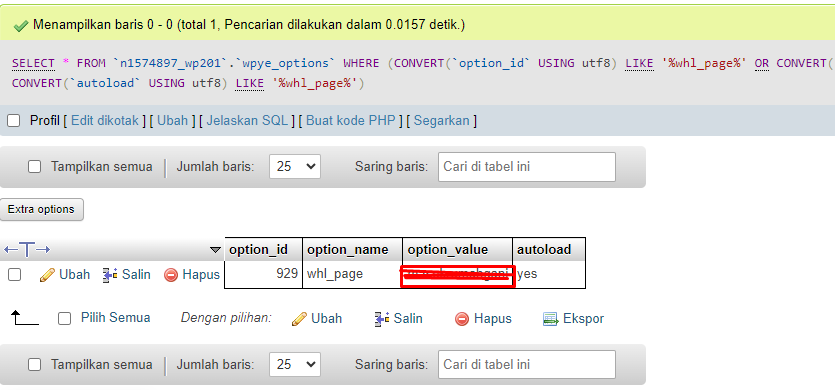Select the whl_page row checkbox

[x=14, y=275]
